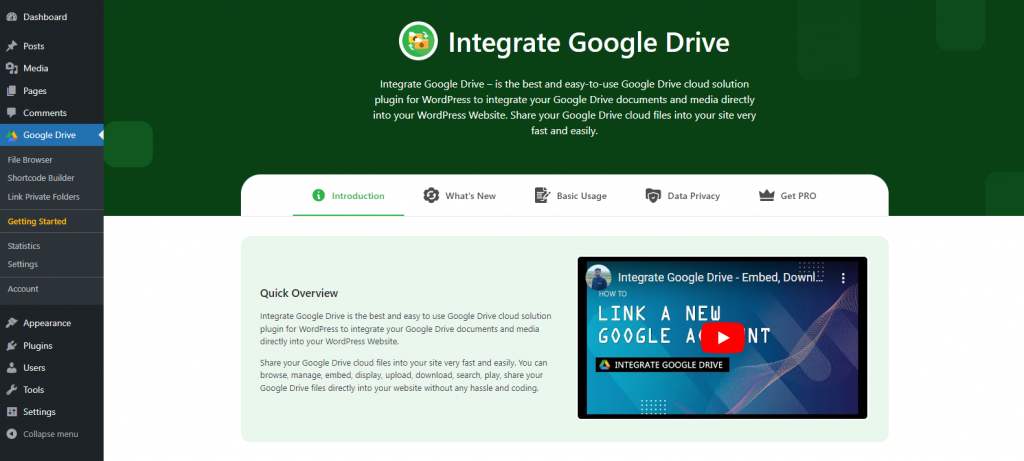This screenshot has height=461, width=1024.
Task: Click the What's New gear icon
Action: [431, 195]
